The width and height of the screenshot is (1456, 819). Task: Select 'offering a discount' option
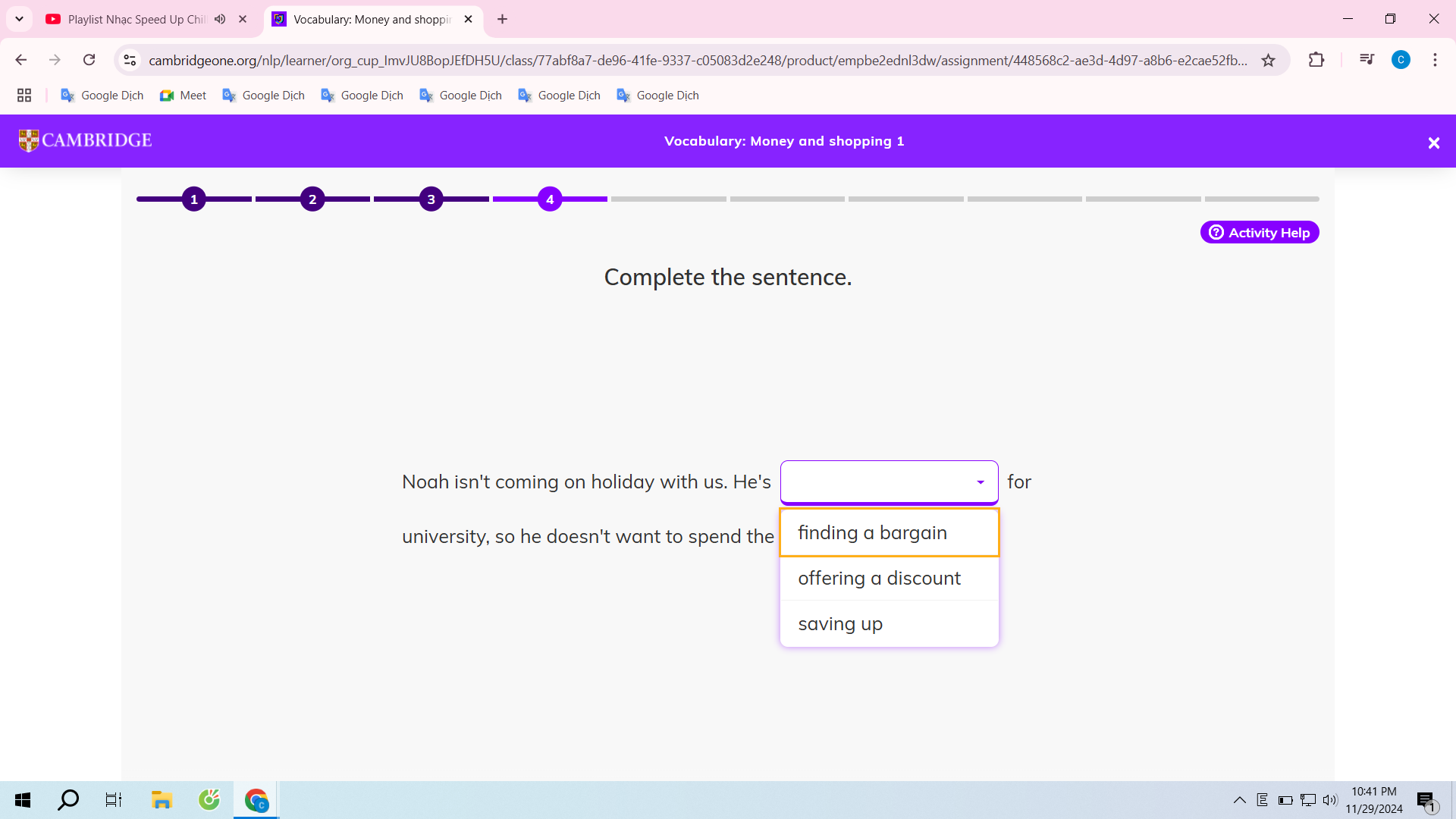pyautogui.click(x=878, y=578)
